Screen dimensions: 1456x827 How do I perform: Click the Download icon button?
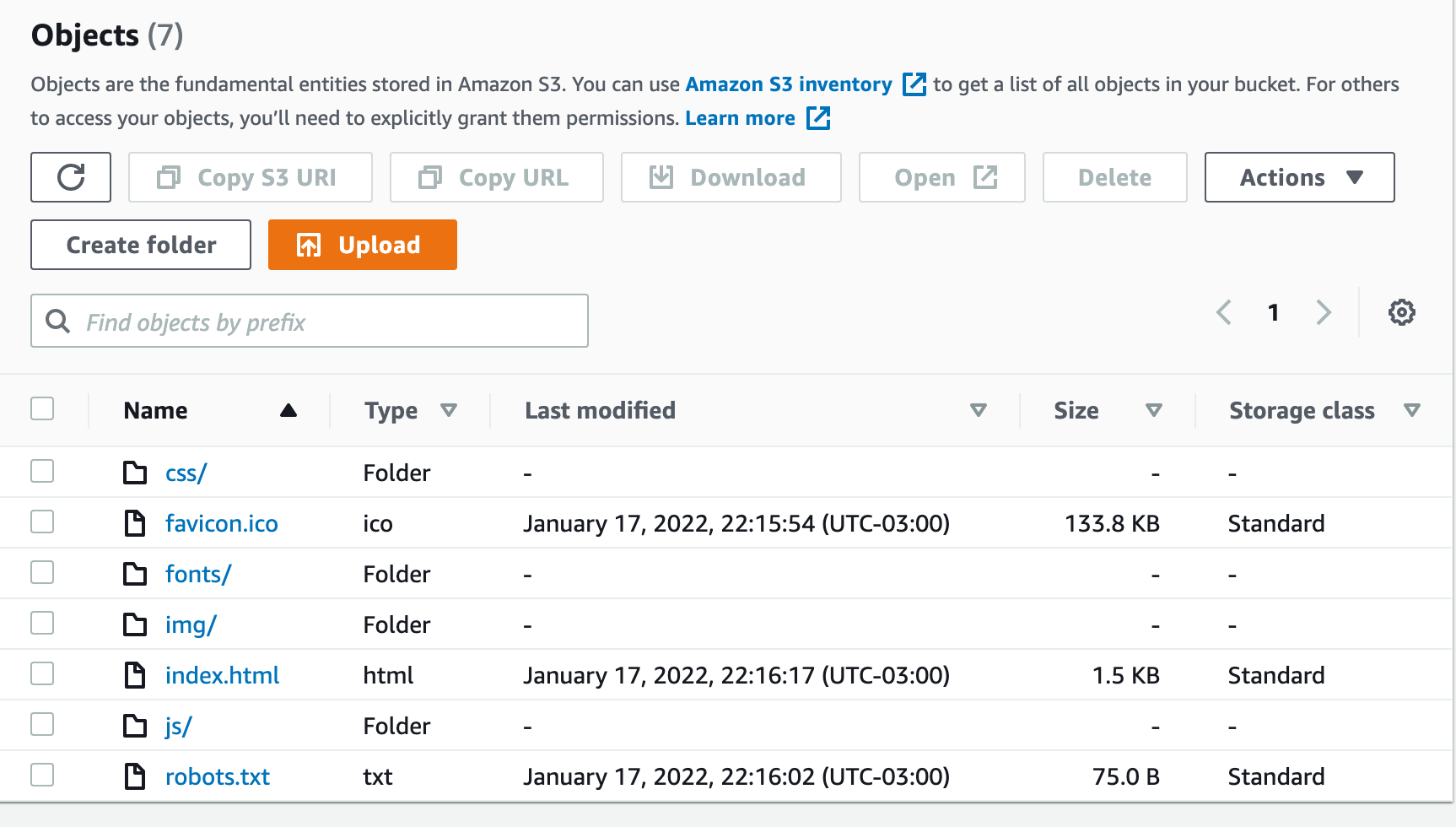point(661,177)
